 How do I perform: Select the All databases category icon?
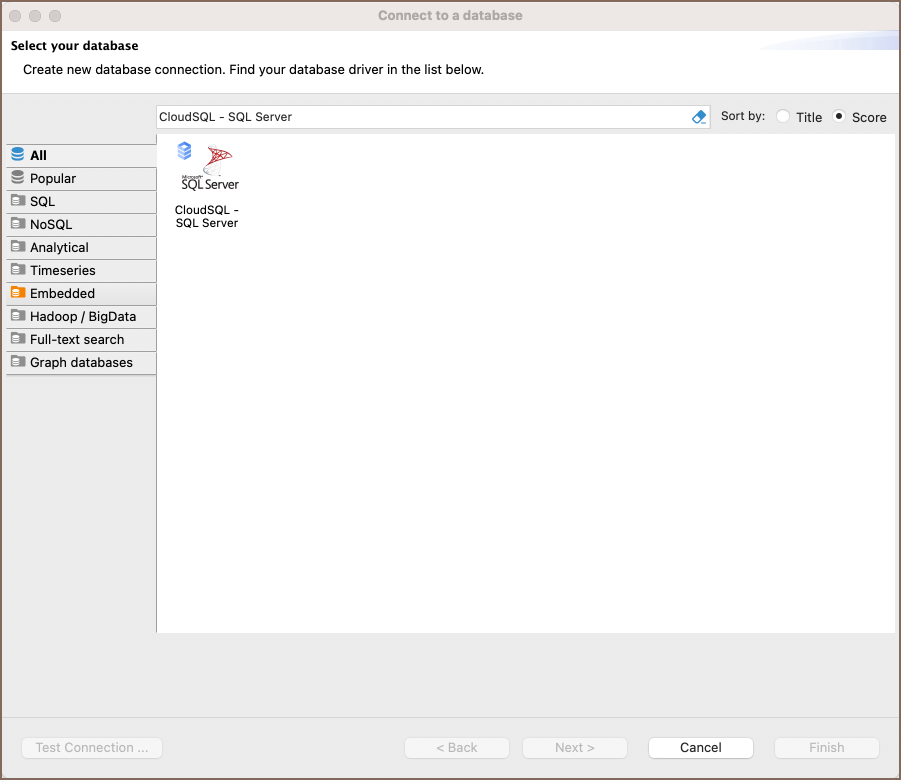click(20, 155)
